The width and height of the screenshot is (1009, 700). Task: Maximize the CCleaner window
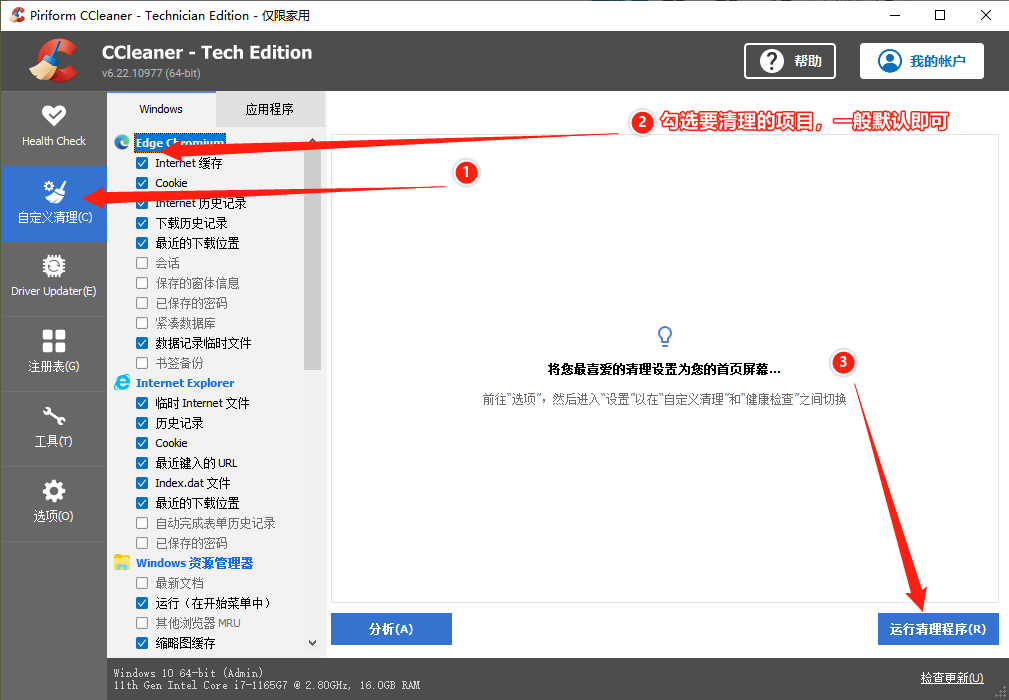pyautogui.click(x=940, y=15)
